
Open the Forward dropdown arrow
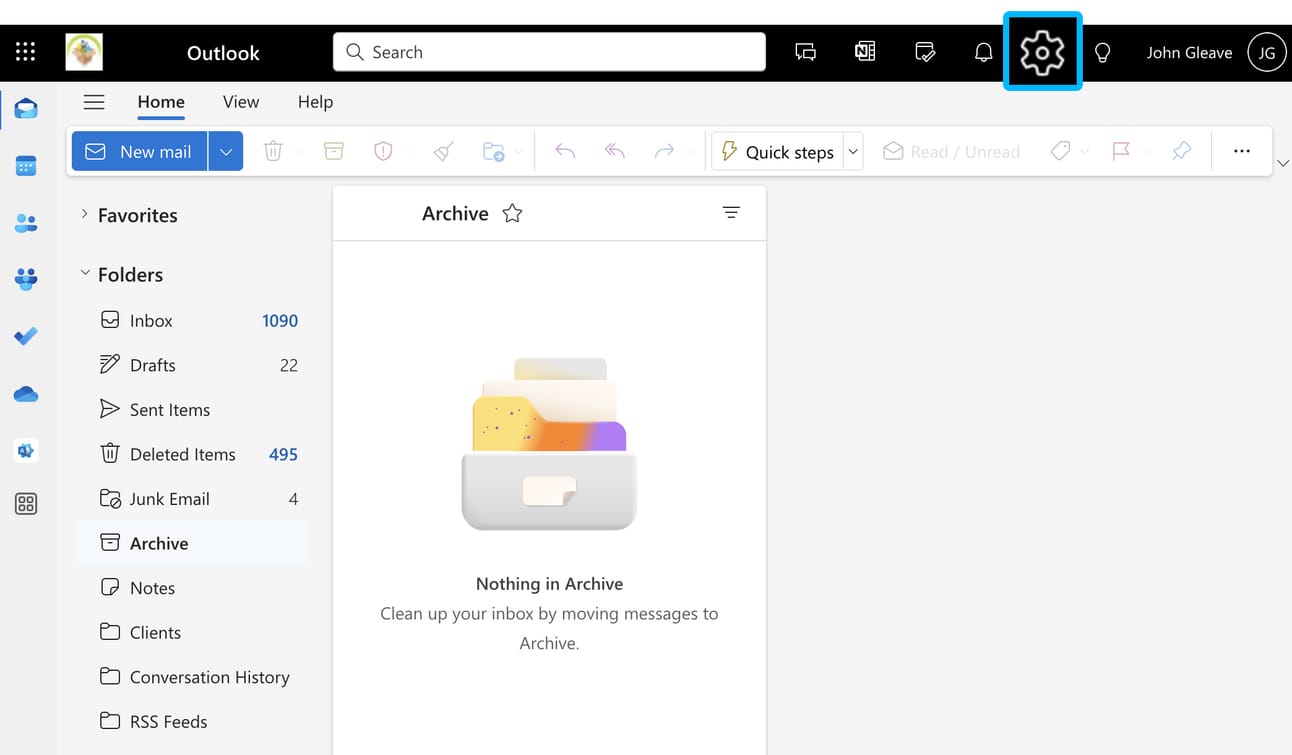click(690, 152)
